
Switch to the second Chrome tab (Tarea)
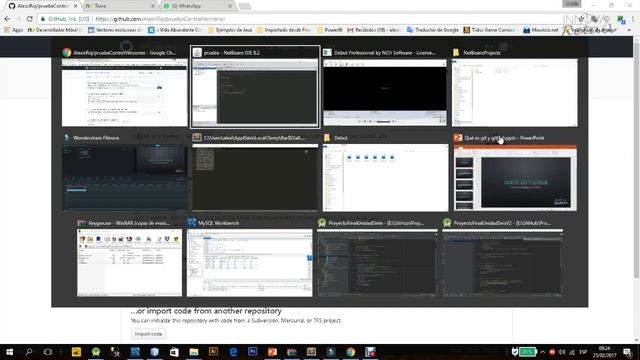tap(119, 6)
